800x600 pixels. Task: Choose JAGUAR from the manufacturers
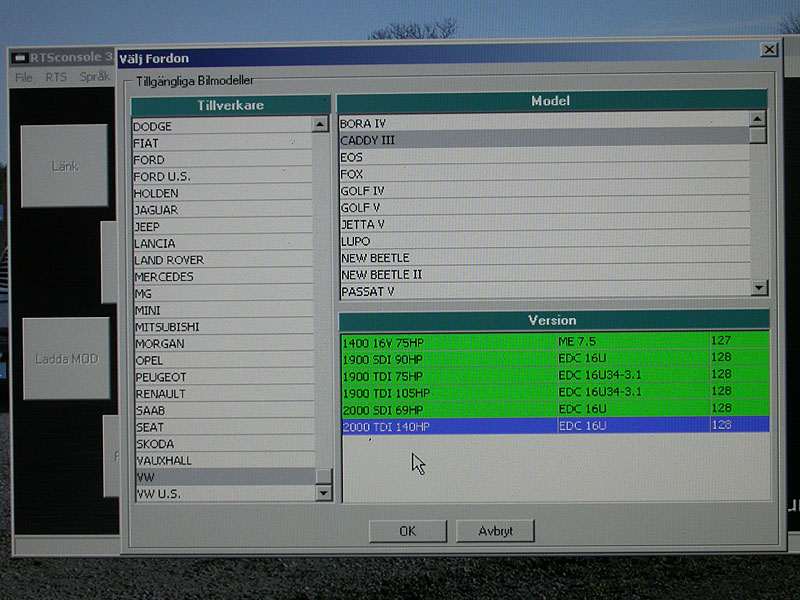coord(223,210)
